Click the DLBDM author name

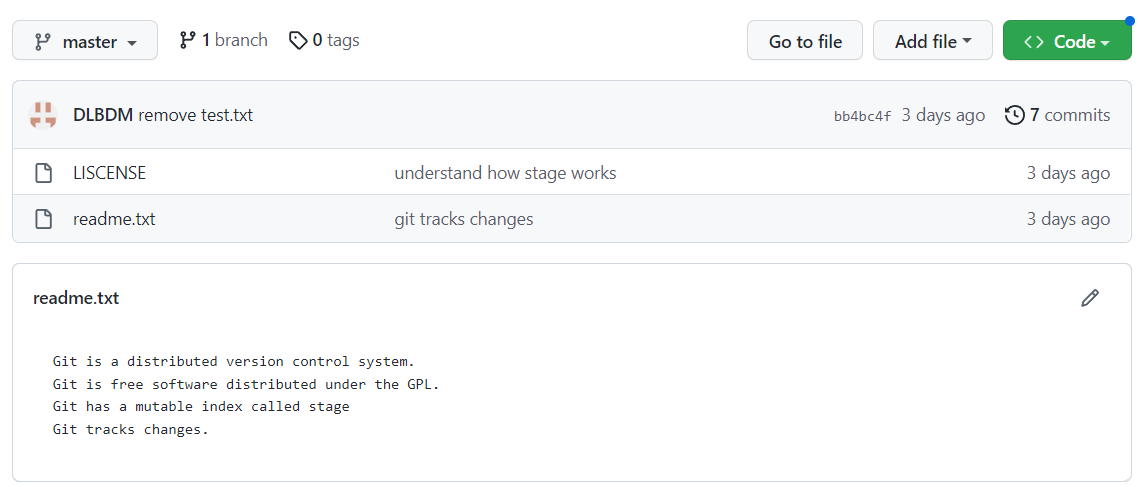103,115
